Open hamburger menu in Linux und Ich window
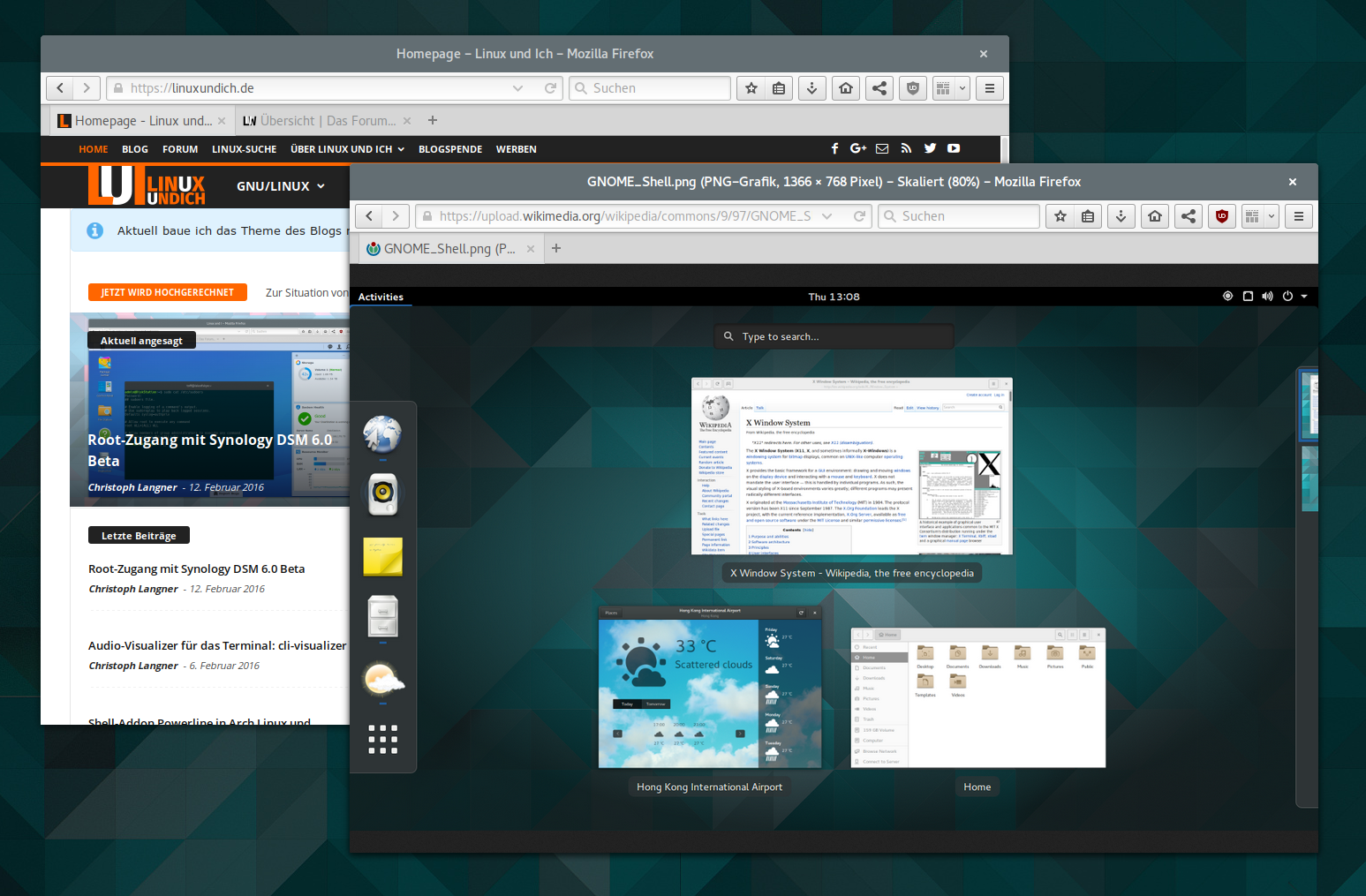This screenshot has width=1366, height=896. (990, 88)
